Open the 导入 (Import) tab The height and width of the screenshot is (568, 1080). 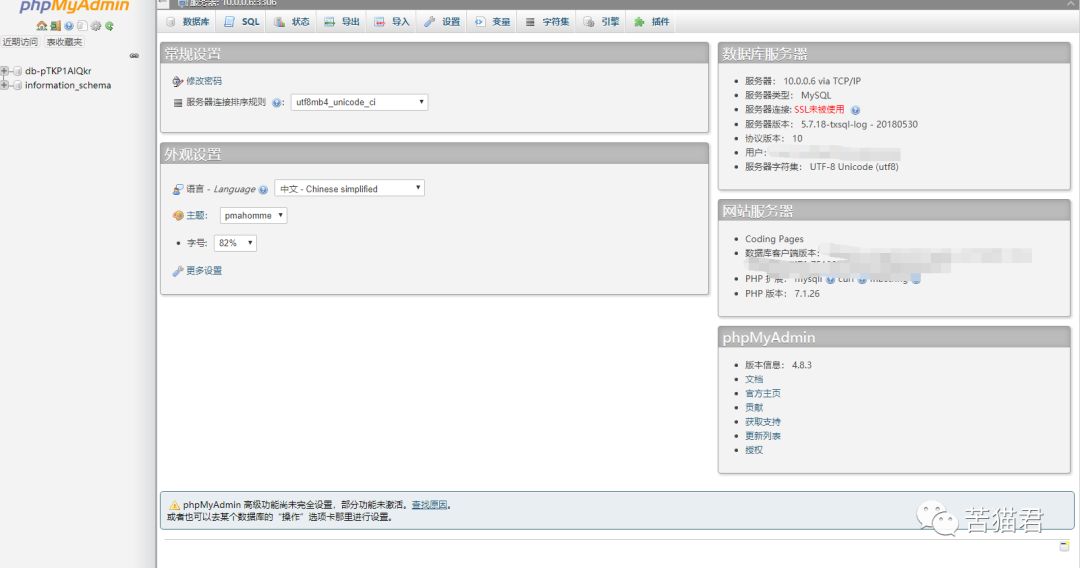click(392, 22)
